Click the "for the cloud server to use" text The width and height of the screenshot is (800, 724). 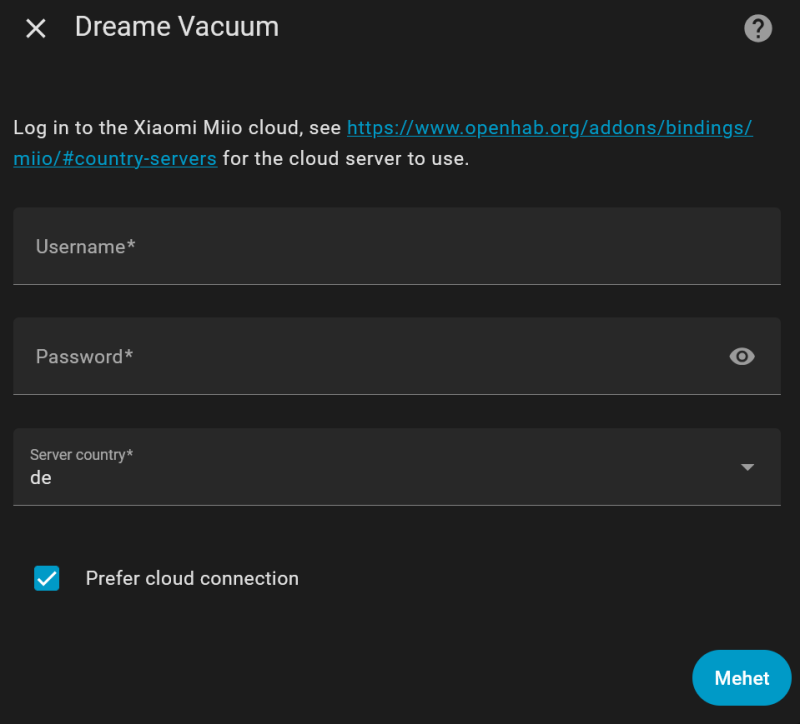(x=345, y=158)
